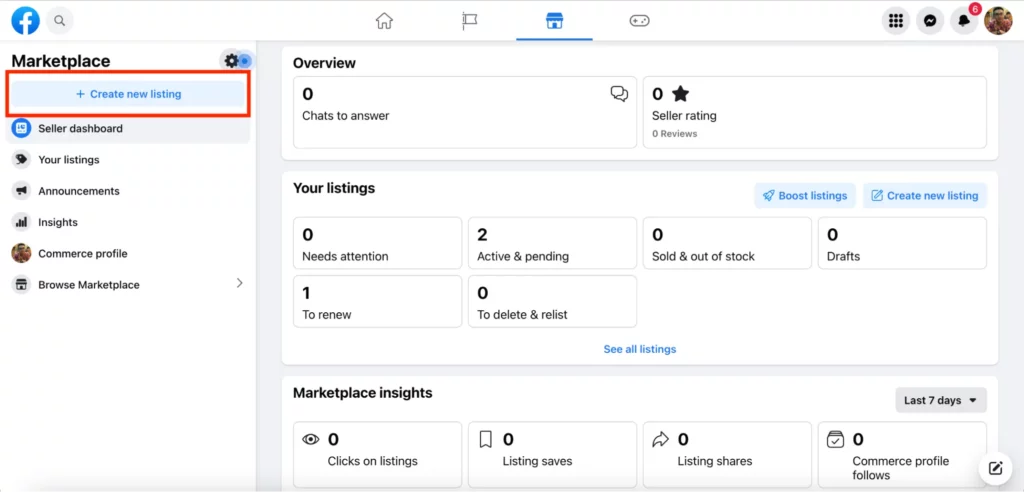The width and height of the screenshot is (1024, 492).
Task: Click the Commerce profile avatar
Action: (22, 254)
